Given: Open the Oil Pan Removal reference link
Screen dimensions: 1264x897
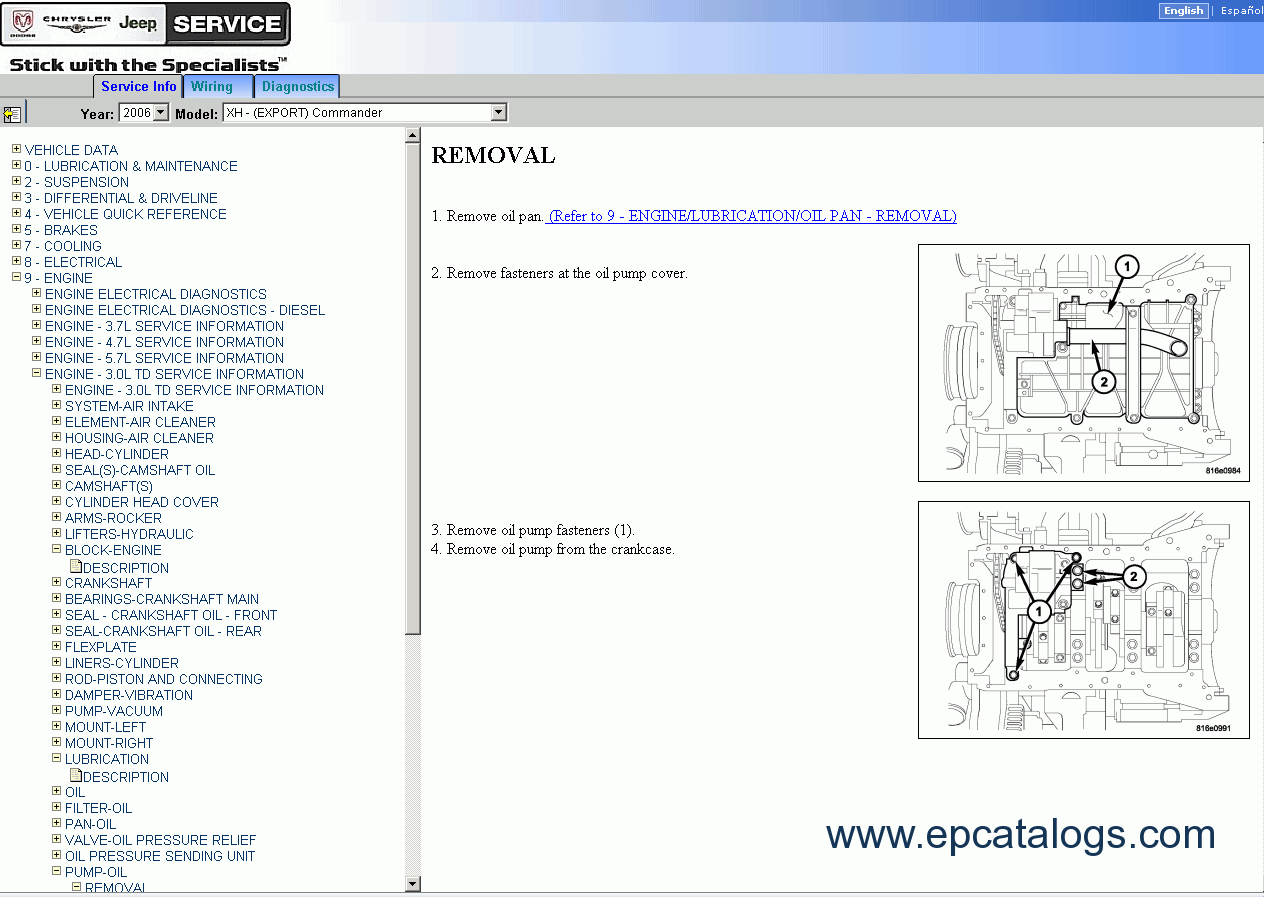Looking at the screenshot, I should [752, 216].
